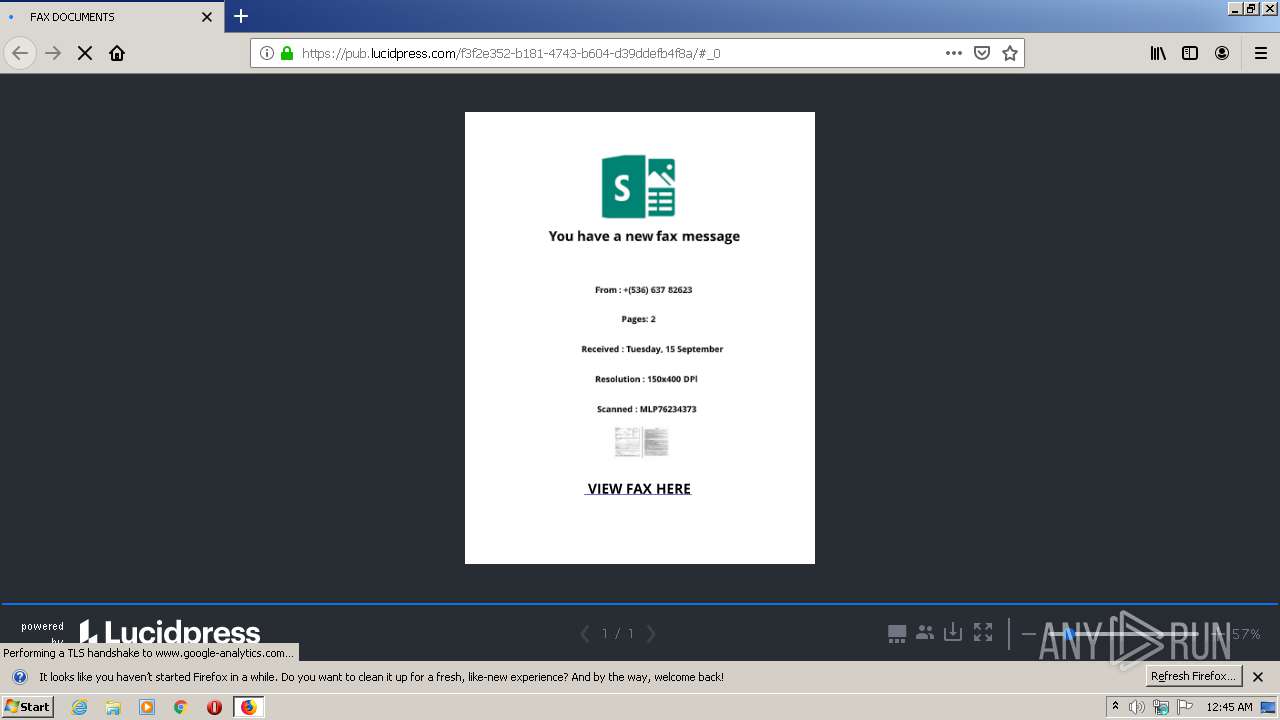1280x720 pixels.
Task: Click the green padlock security icon
Action: (287, 53)
